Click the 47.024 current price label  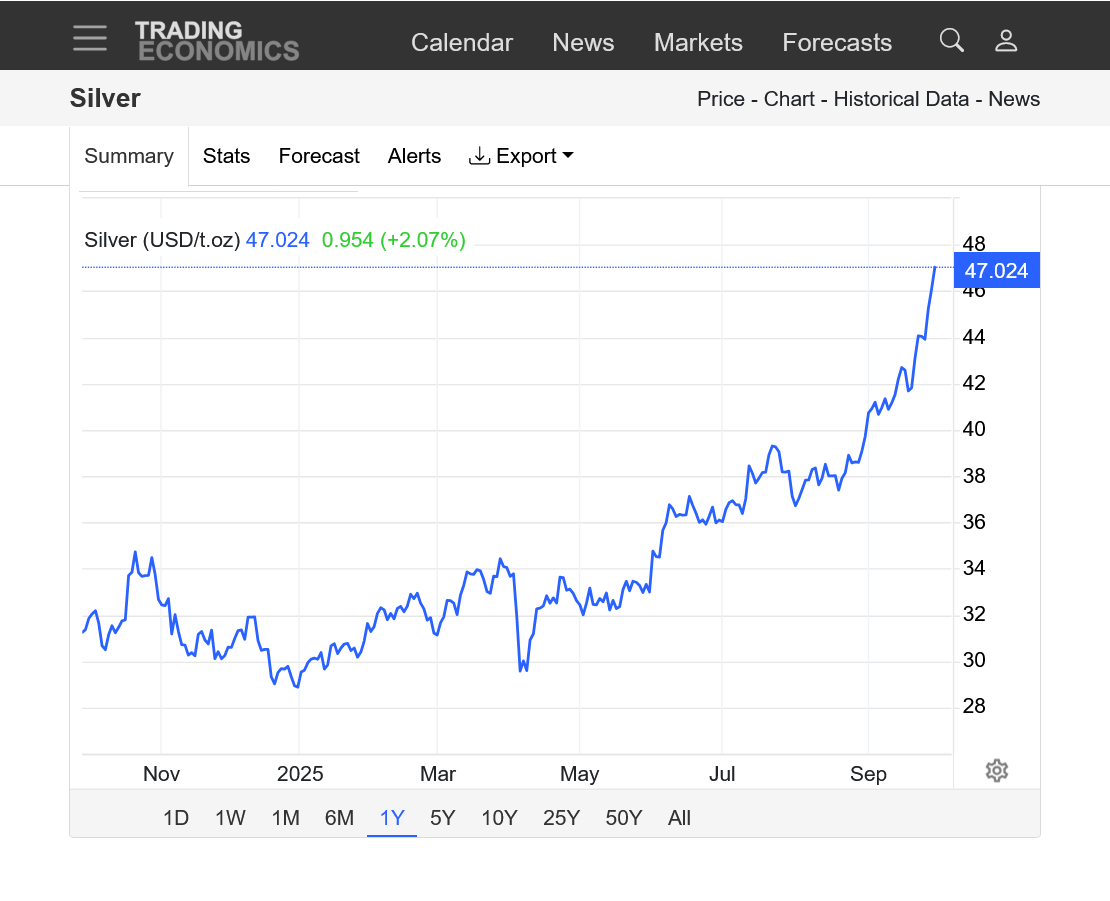pos(996,271)
